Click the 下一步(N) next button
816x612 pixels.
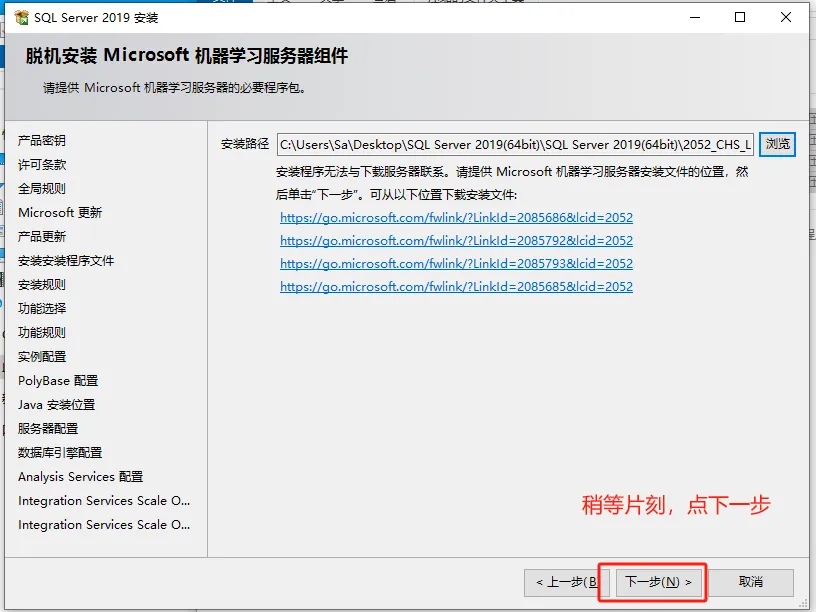point(658,582)
